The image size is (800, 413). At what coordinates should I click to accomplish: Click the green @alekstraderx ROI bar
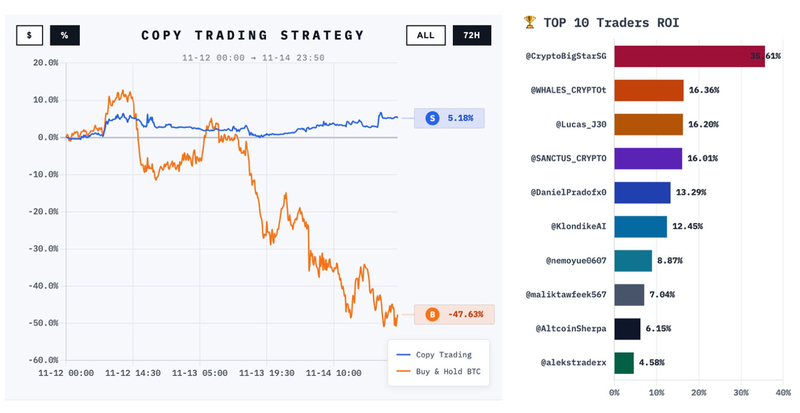623,362
